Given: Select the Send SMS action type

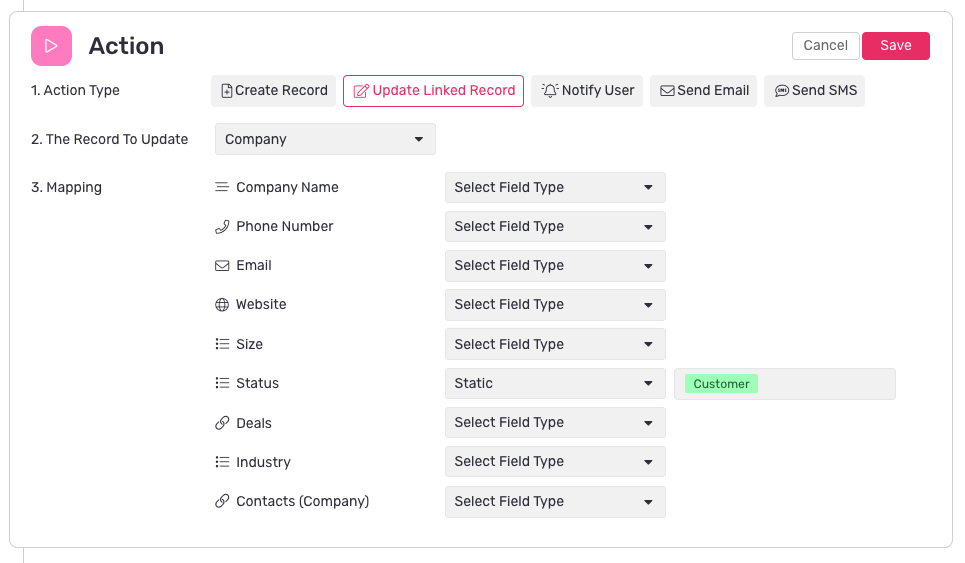Looking at the screenshot, I should (815, 90).
